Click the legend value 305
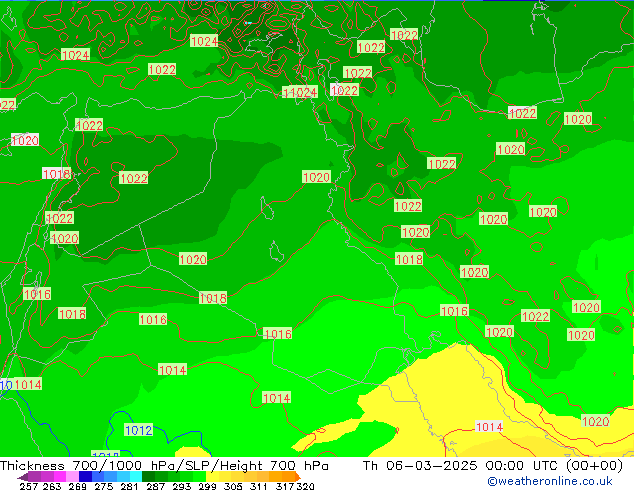The height and width of the screenshot is (490, 634). pyautogui.click(x=233, y=486)
